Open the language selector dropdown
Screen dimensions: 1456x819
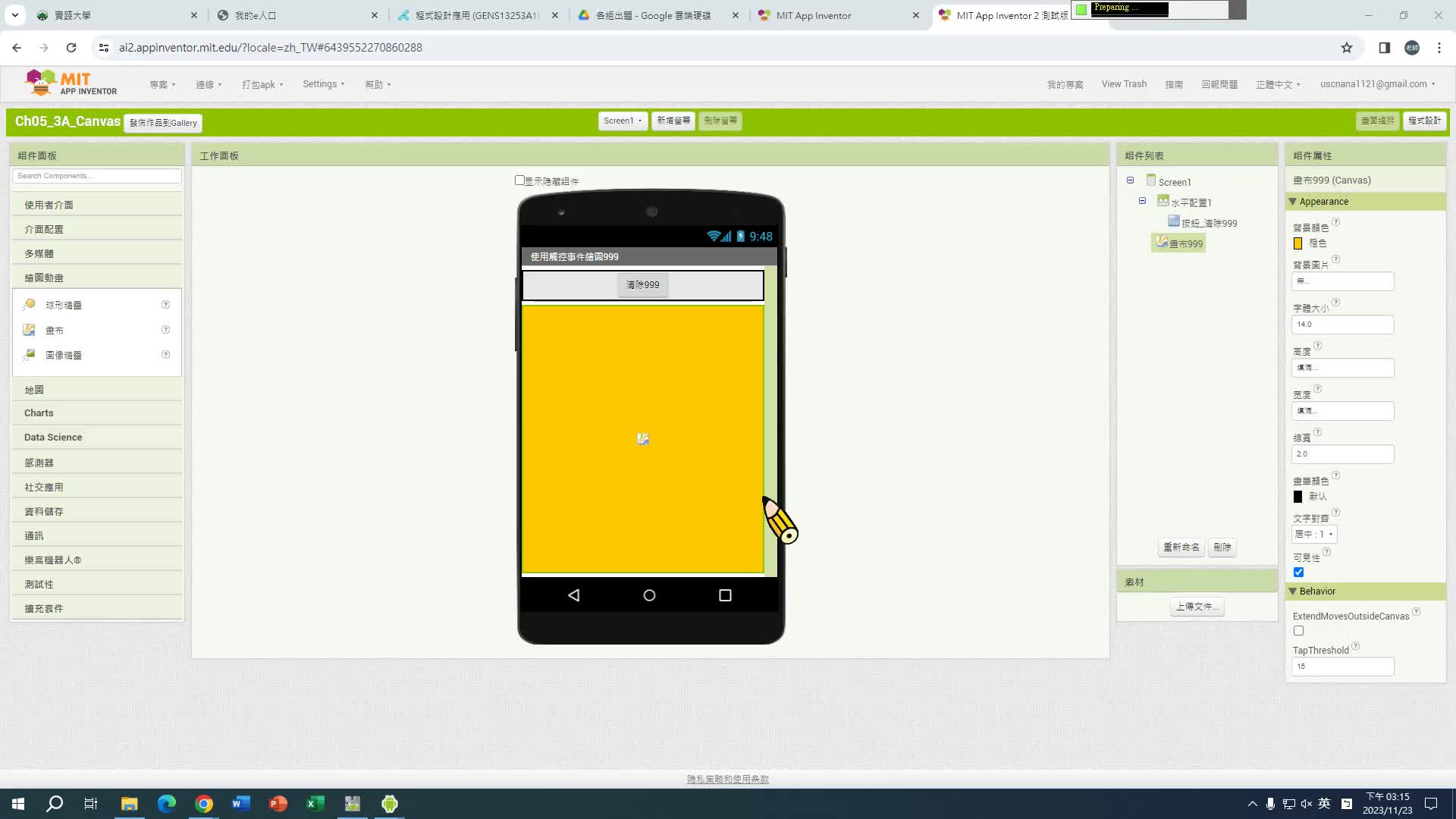tap(1278, 85)
